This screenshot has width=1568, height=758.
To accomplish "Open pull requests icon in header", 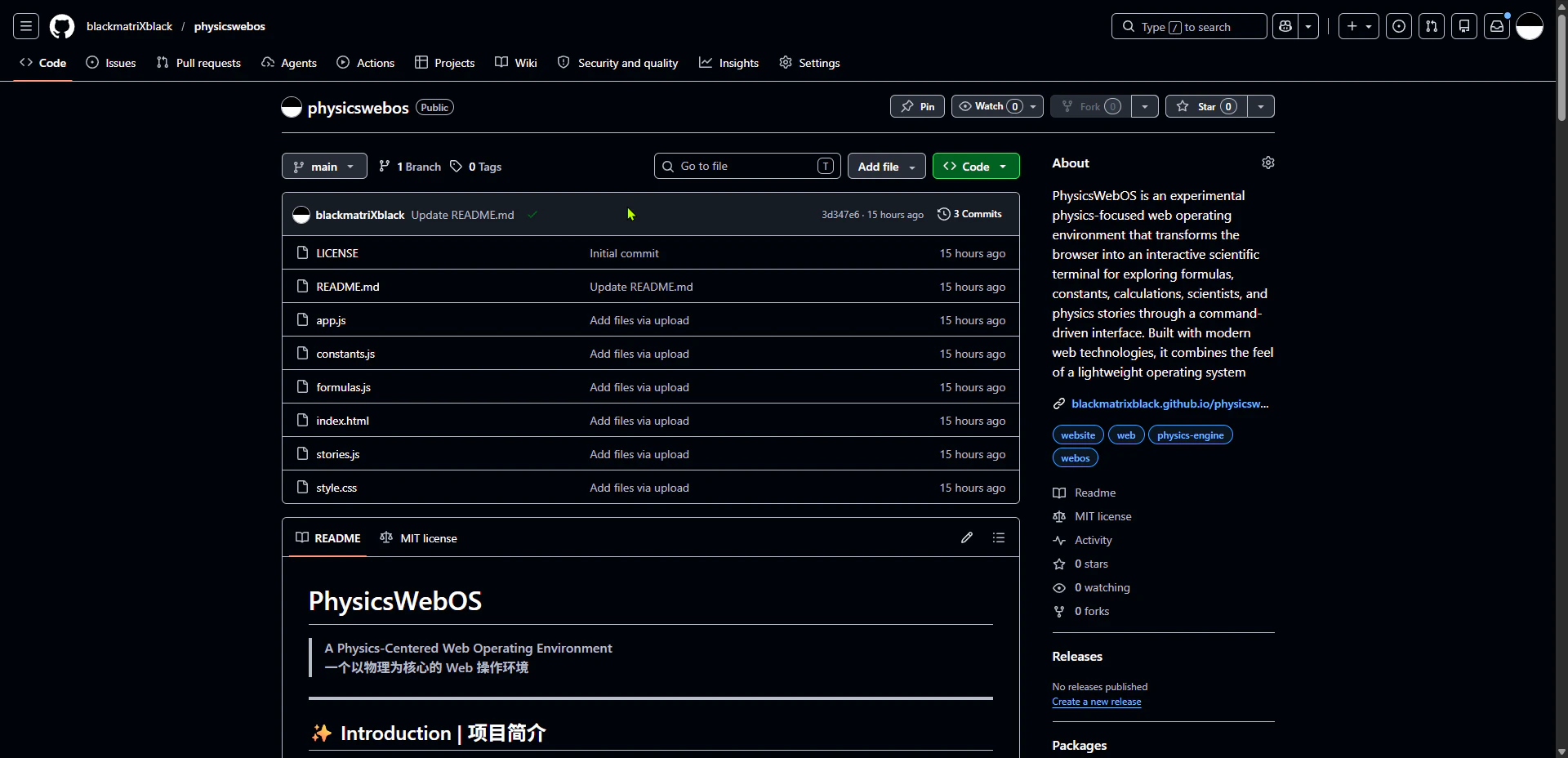I will click(x=1432, y=26).
